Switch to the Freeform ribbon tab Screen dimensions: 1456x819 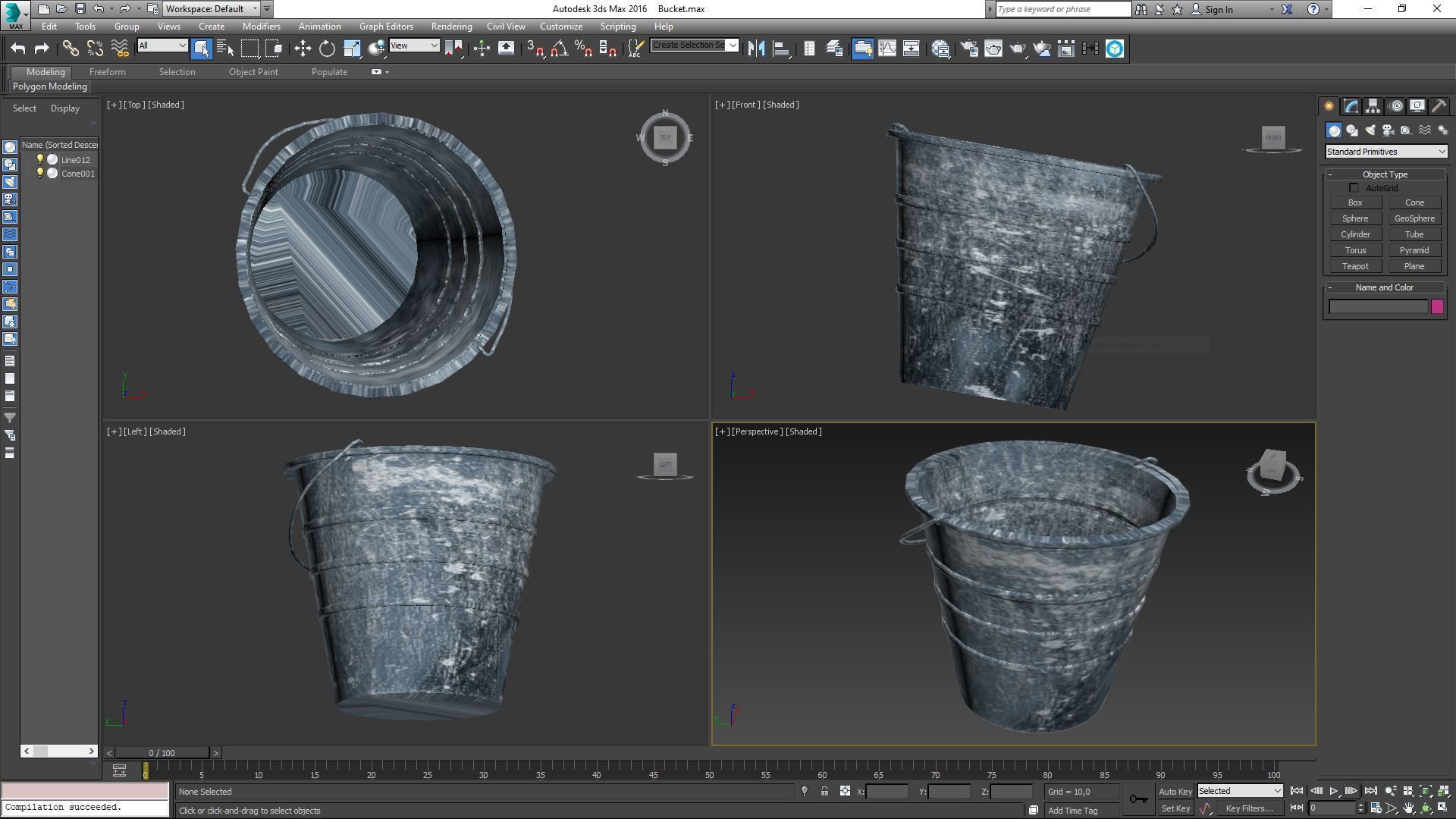coord(108,72)
